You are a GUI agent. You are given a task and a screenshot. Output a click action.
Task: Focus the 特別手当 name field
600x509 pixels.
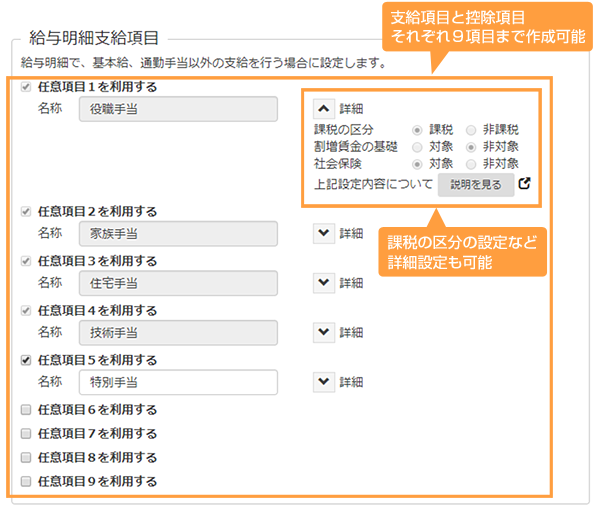click(178, 382)
